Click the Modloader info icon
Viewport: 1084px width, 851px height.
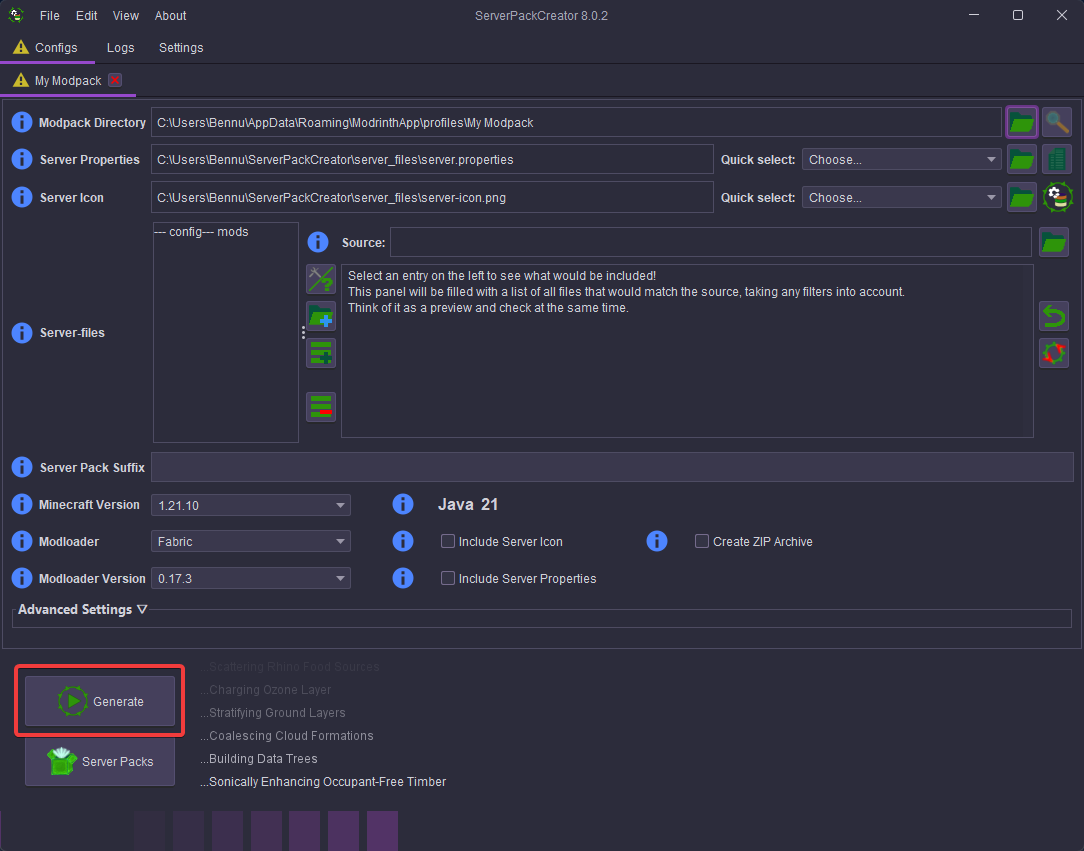[x=21, y=541]
